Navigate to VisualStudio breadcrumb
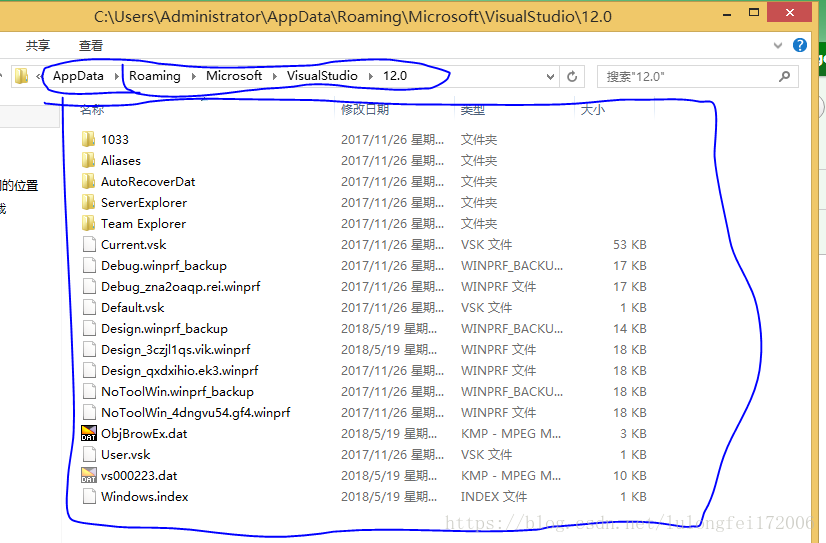The image size is (826, 543). click(322, 76)
